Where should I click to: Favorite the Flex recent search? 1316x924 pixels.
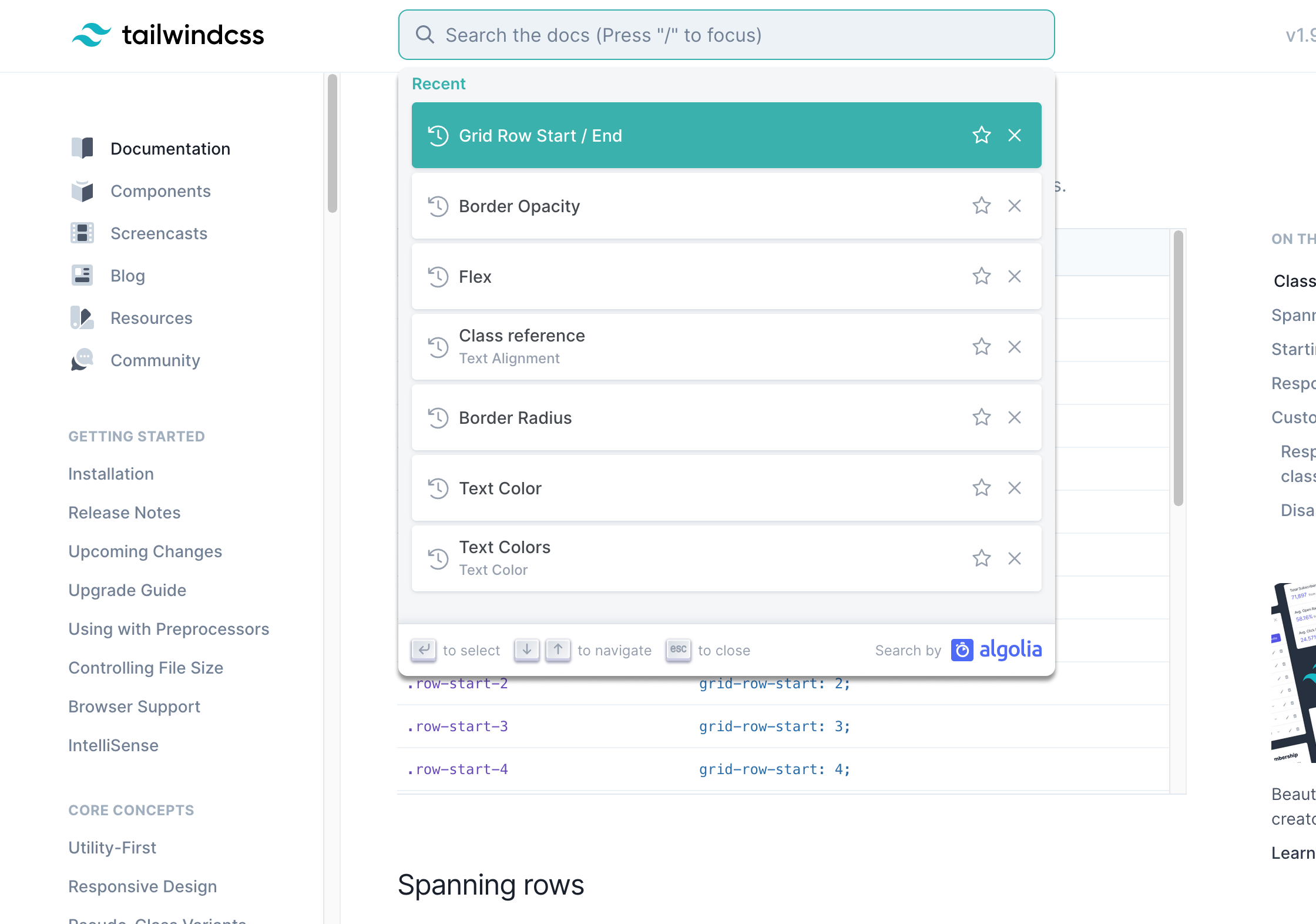[981, 276]
